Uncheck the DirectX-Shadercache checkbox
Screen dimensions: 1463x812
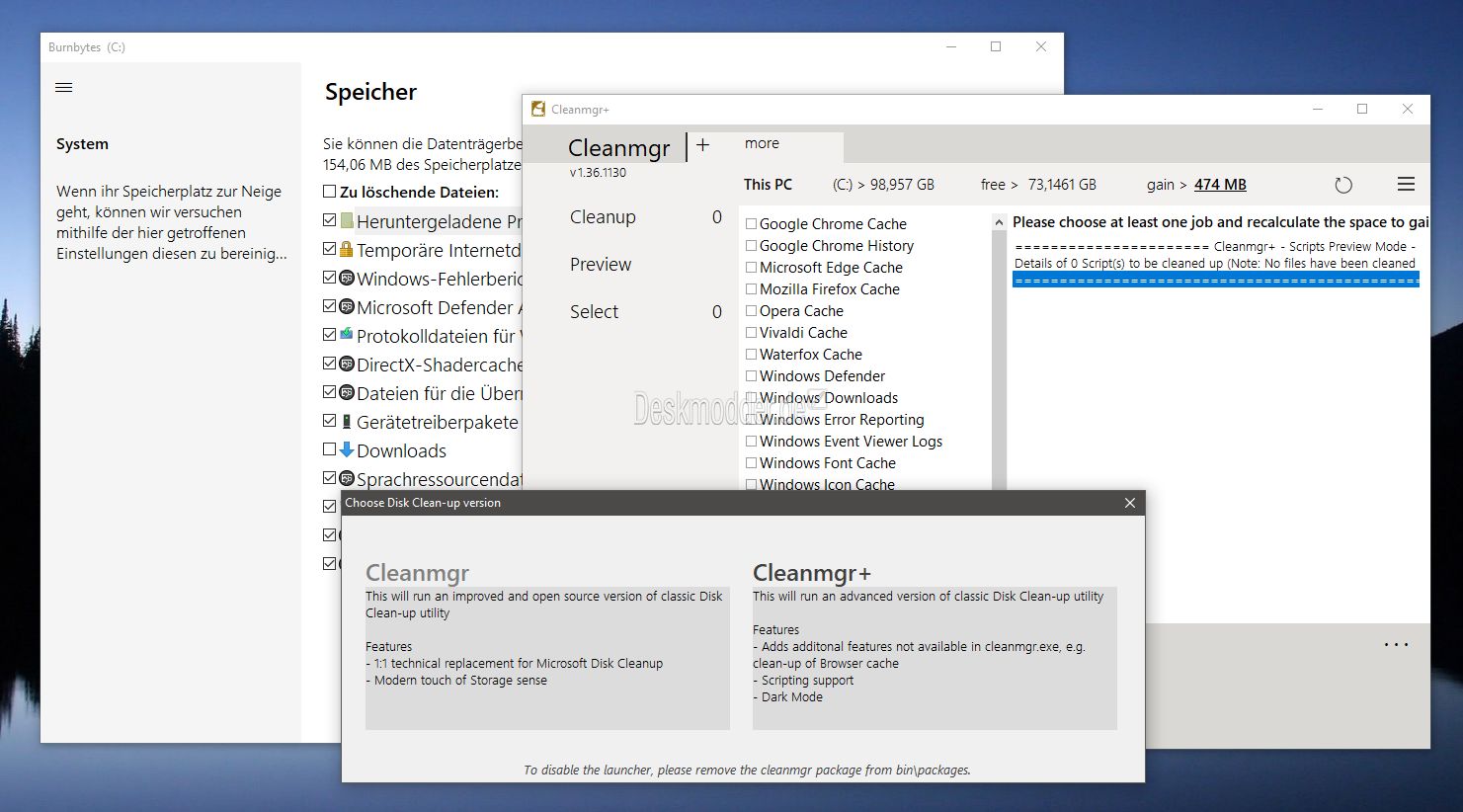(330, 363)
